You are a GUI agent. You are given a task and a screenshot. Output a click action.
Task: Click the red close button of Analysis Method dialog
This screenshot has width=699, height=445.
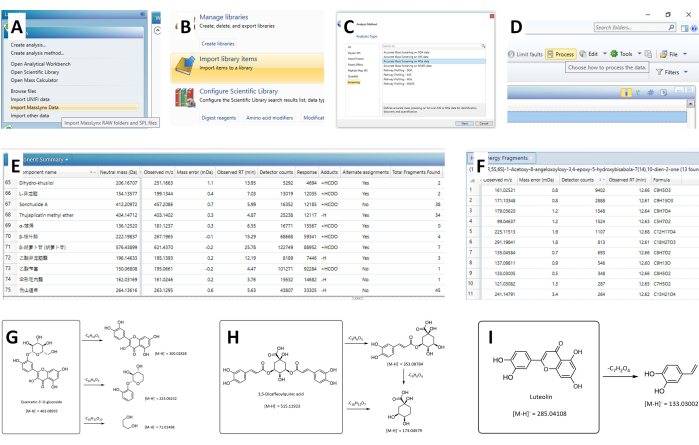pos(492,16)
